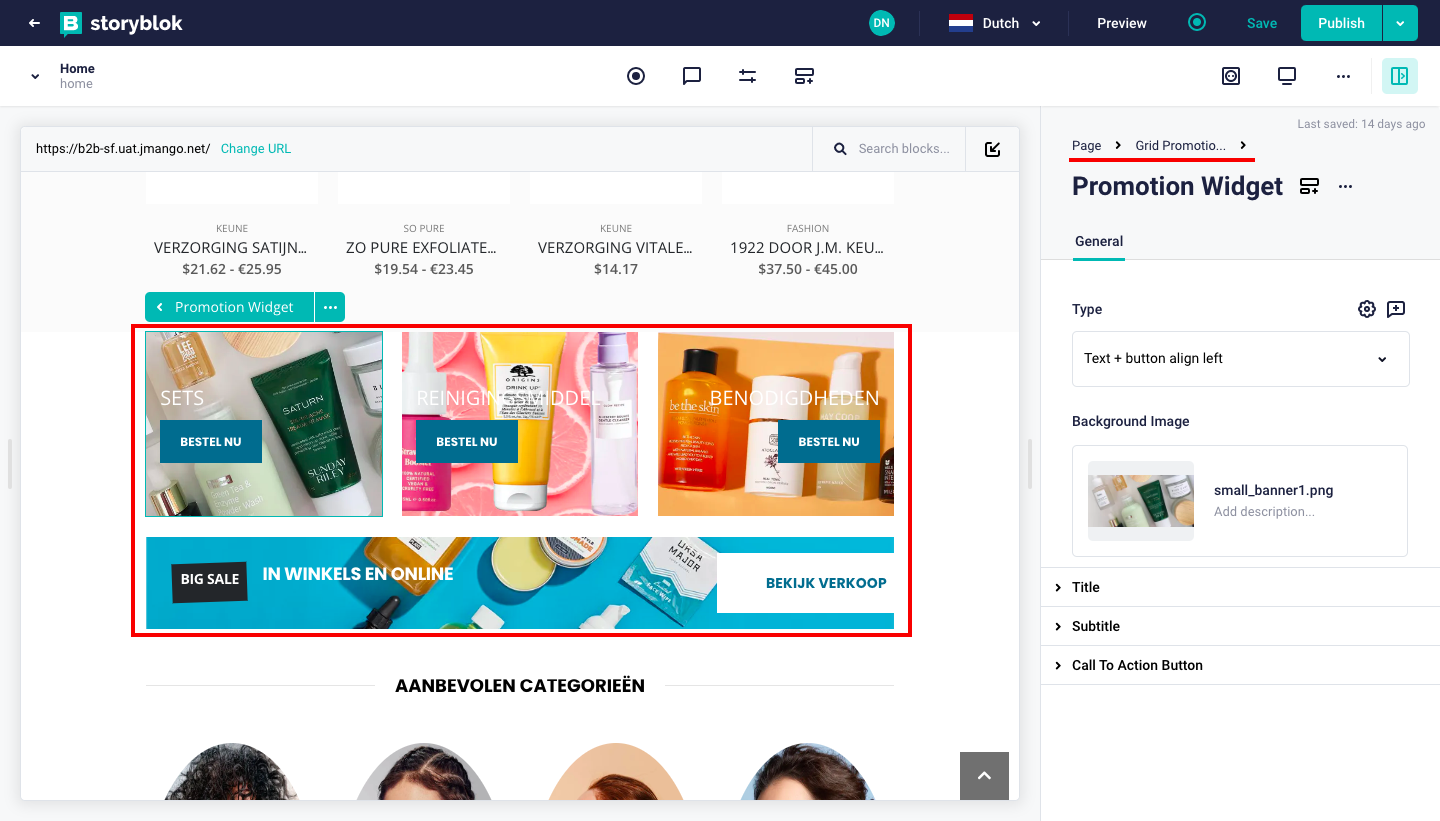This screenshot has width=1440, height=821.
Task: Click Page in the breadcrumb
Action: [x=1086, y=145]
